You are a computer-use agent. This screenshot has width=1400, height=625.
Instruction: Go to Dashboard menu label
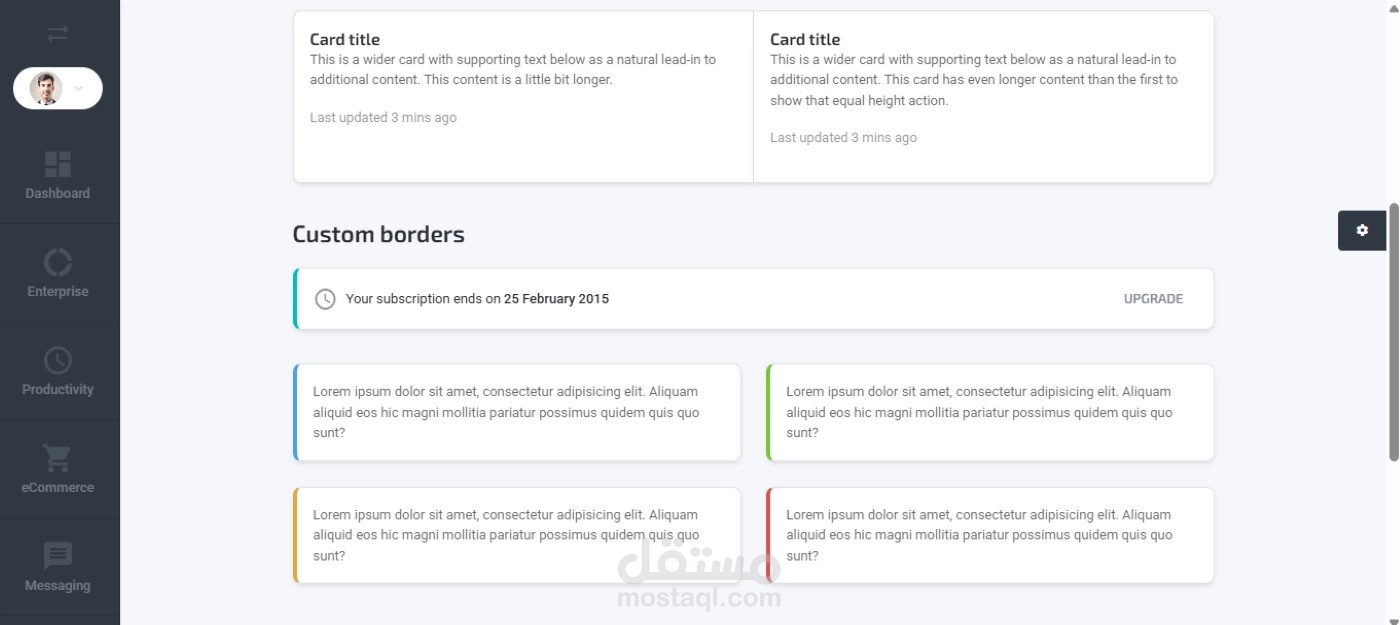pos(58,193)
